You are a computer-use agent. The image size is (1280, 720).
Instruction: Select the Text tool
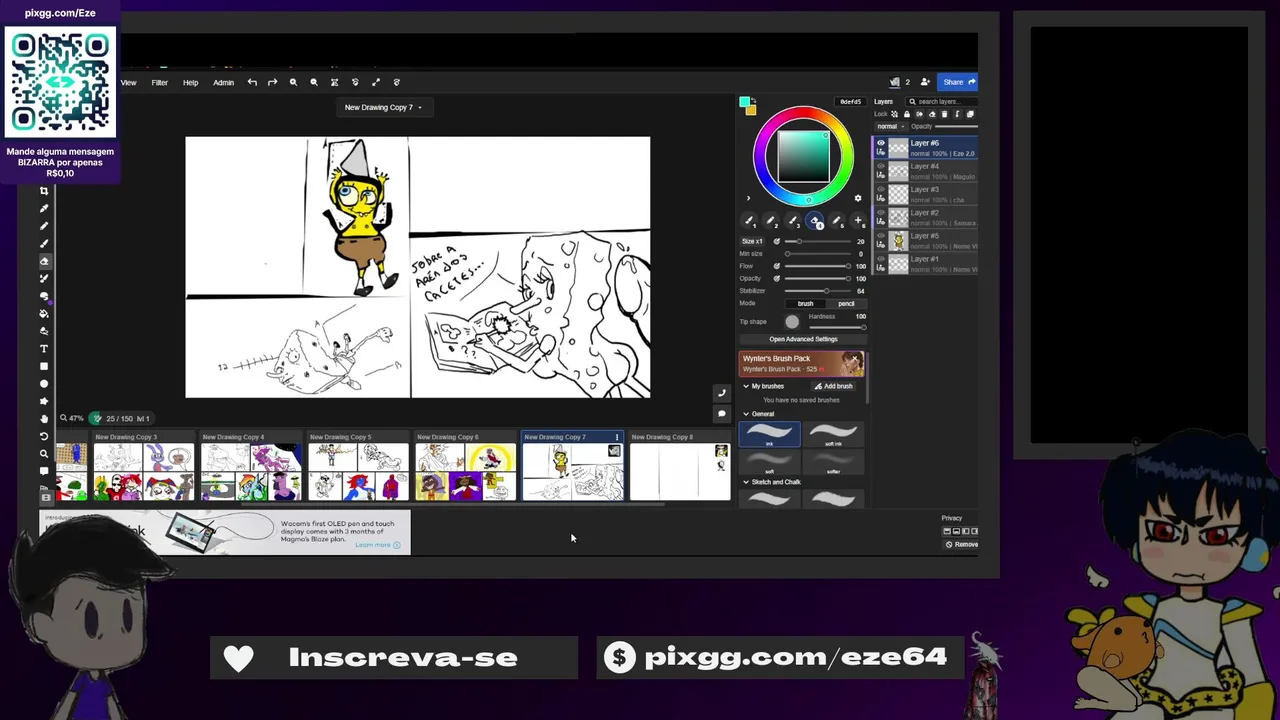click(x=44, y=348)
